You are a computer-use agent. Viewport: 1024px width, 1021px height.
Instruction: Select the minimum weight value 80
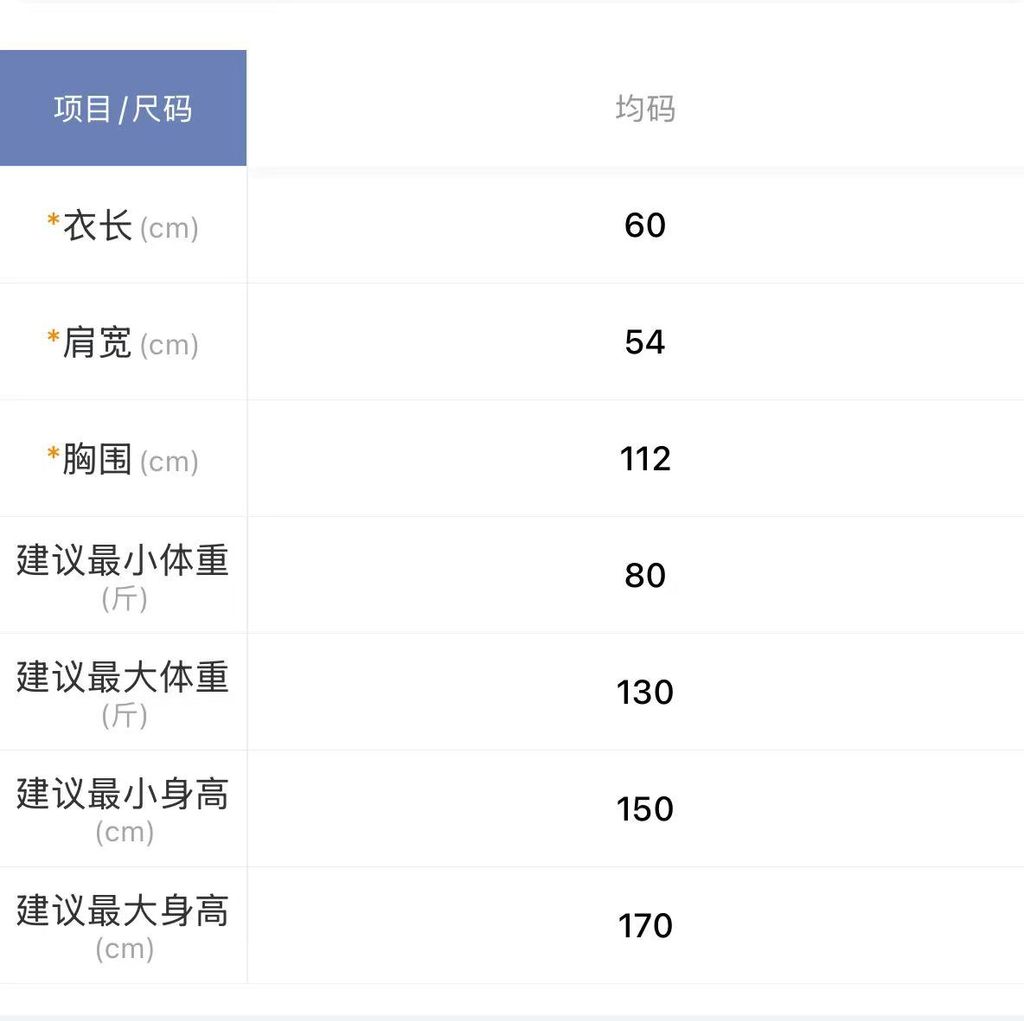645,575
